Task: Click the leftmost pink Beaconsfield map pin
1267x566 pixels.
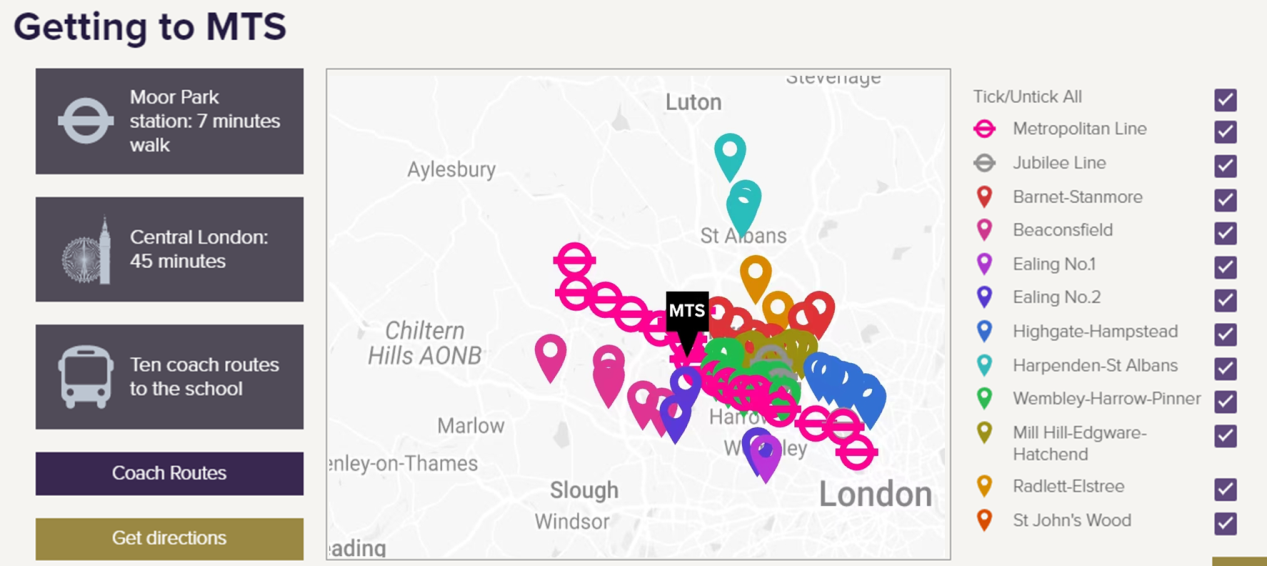Action: coord(550,358)
